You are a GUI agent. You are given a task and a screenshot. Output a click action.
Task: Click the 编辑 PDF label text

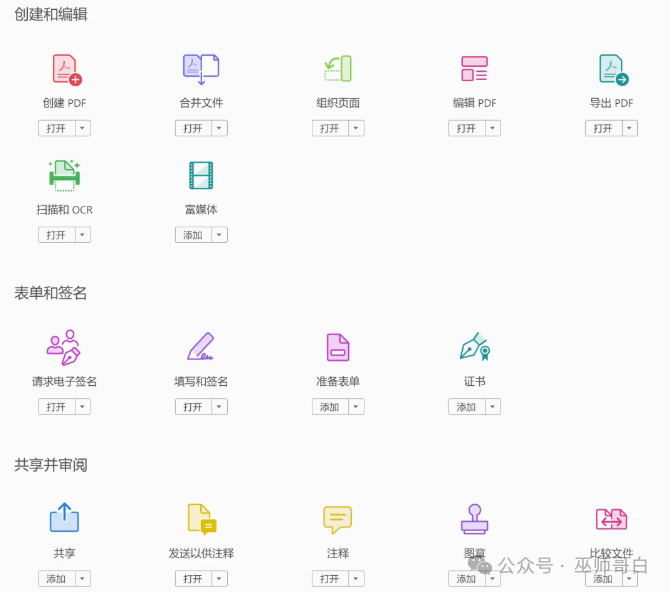tap(475, 103)
